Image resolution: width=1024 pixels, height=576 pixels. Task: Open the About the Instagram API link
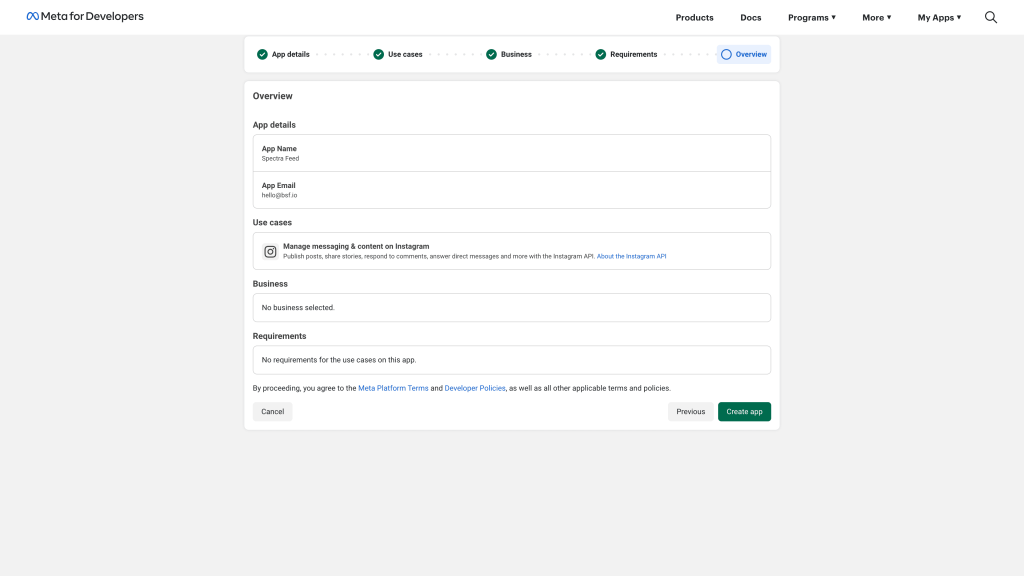[632, 256]
